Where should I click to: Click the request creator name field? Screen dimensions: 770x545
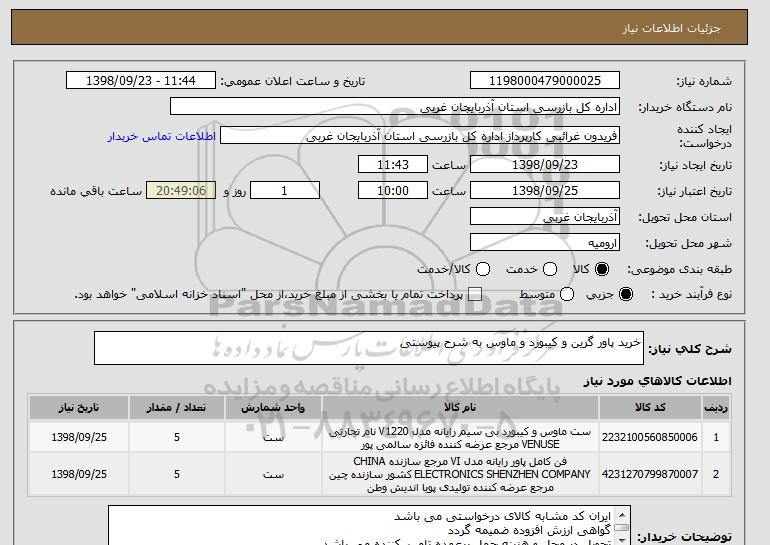(x=420, y=136)
